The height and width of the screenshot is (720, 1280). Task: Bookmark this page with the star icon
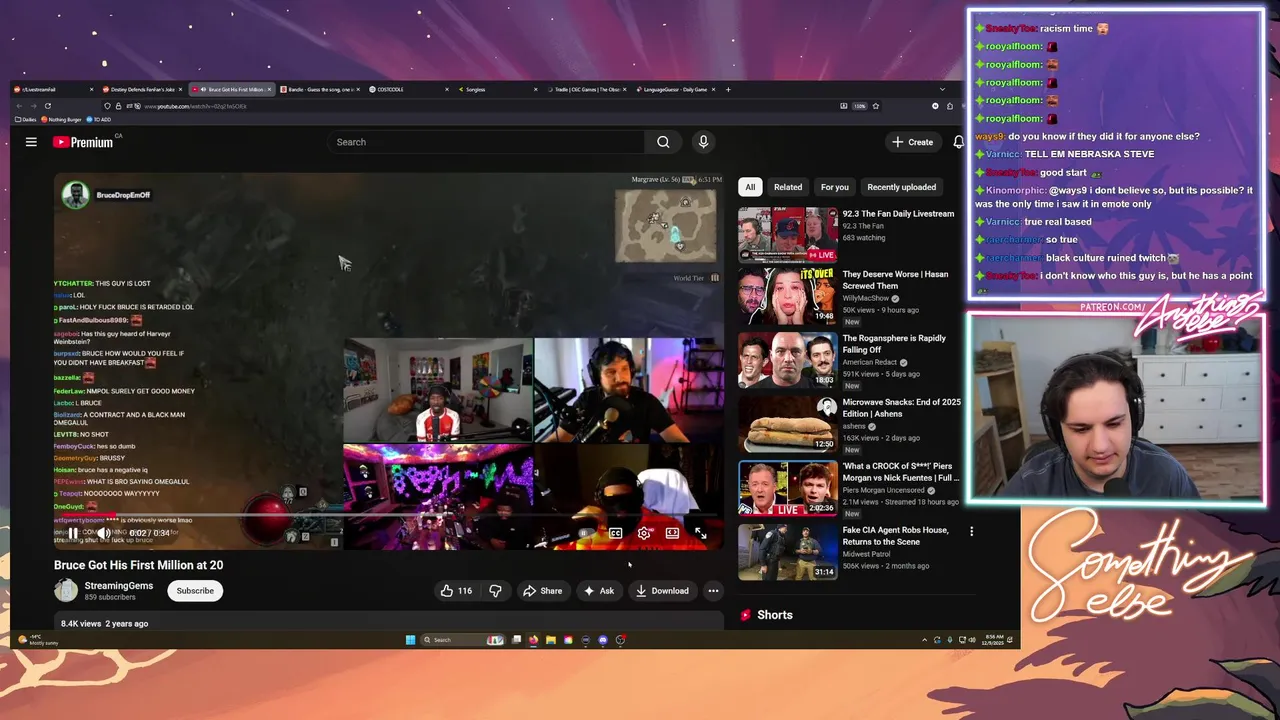[875, 106]
